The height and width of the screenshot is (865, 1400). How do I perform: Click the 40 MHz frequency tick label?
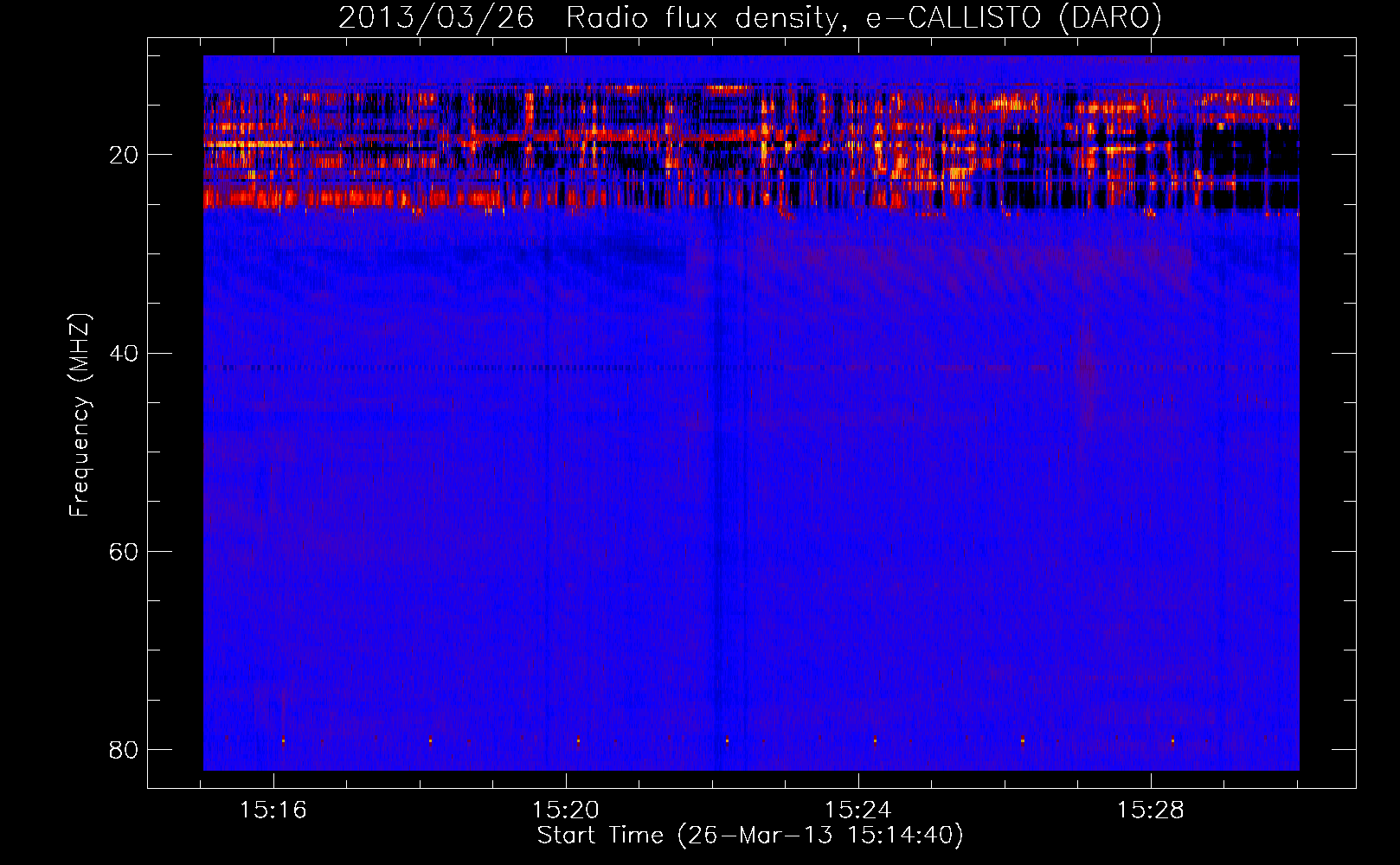click(x=124, y=353)
